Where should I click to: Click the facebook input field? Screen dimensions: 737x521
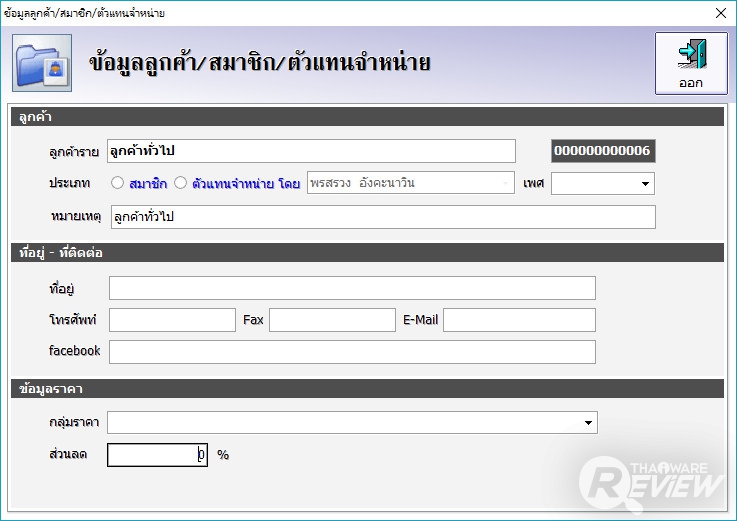tap(352, 352)
